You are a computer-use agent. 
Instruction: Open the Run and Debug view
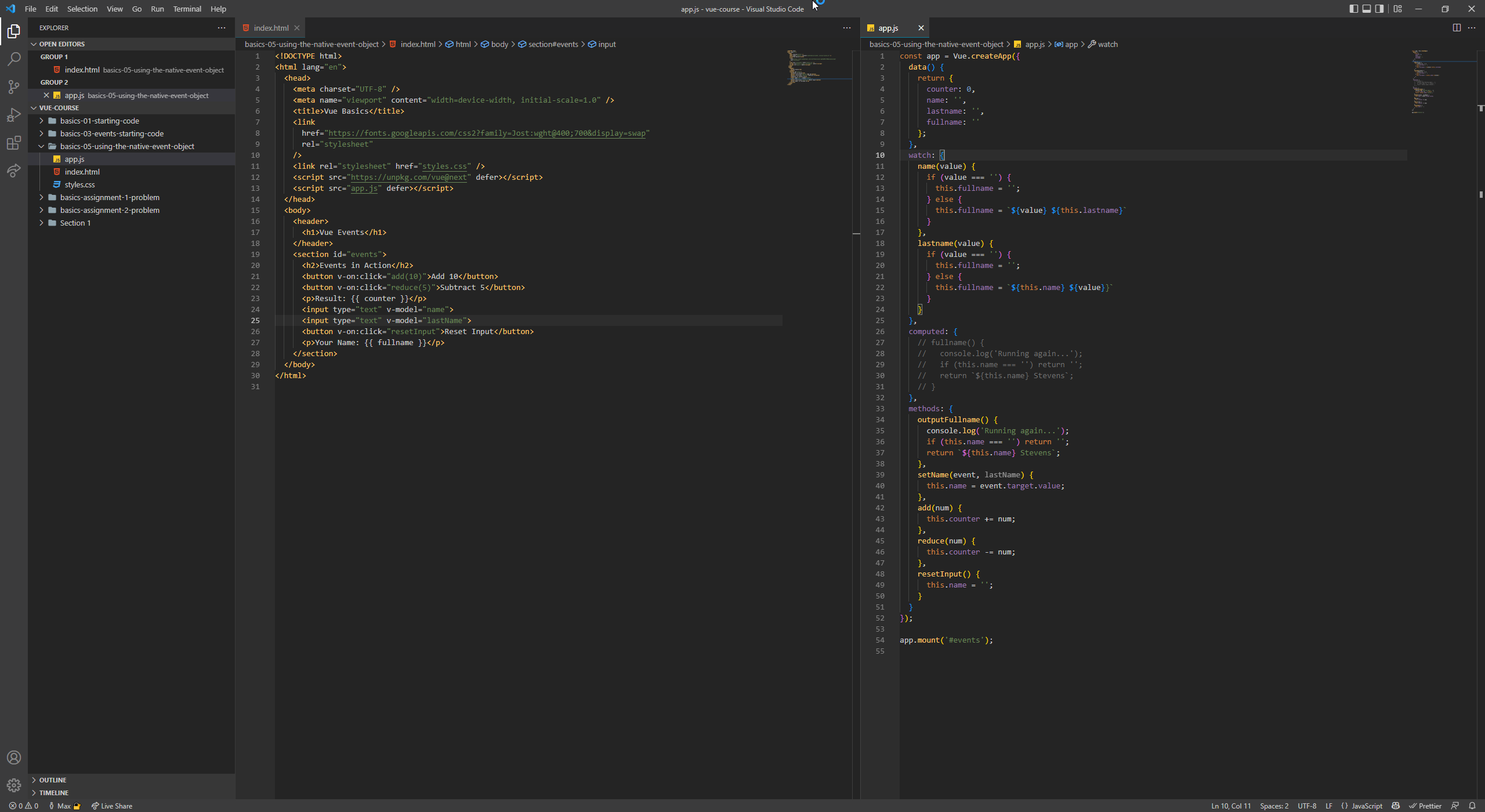point(14,115)
